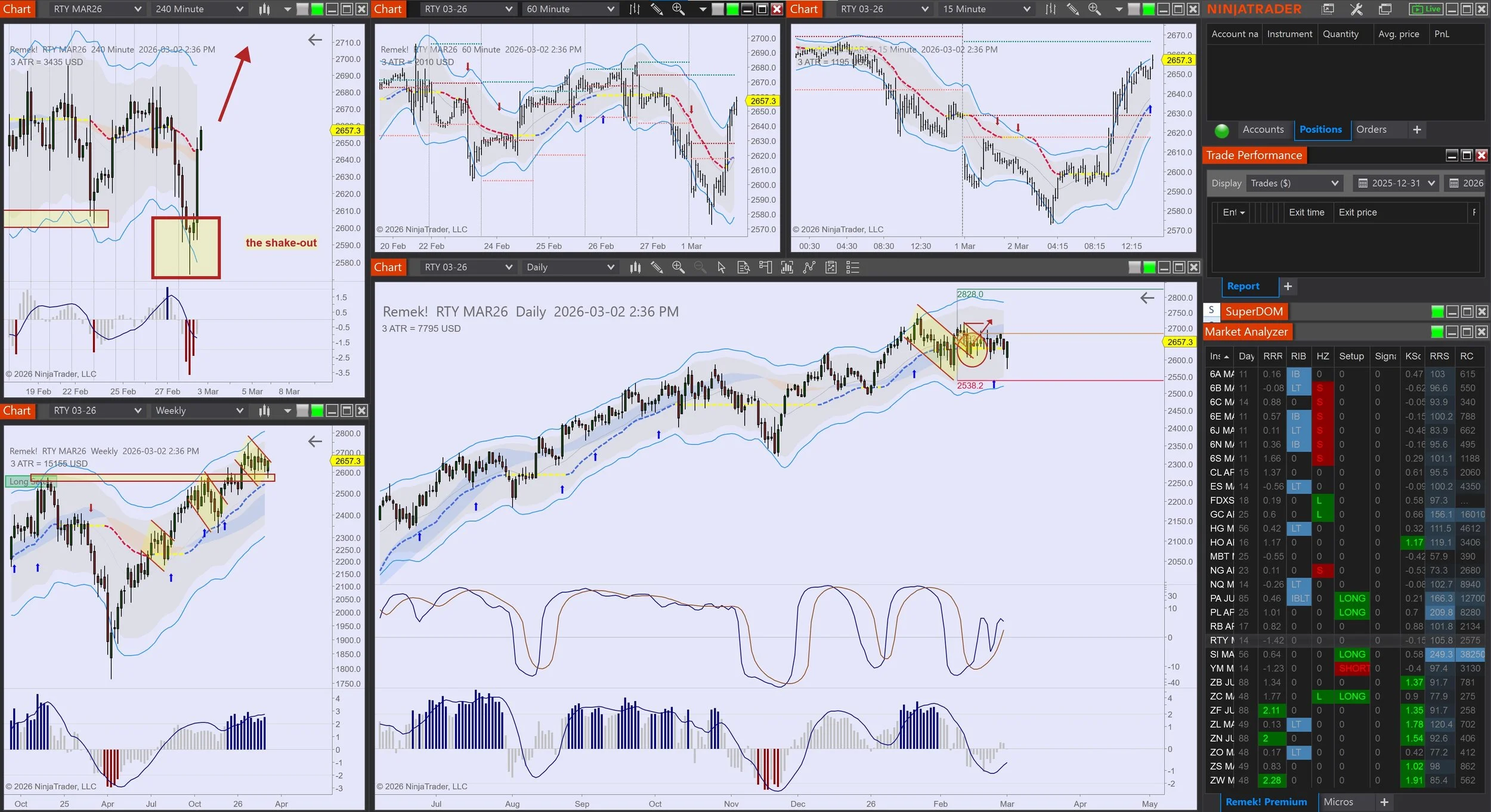
Task: Switch to the Micros tab
Action: [x=1338, y=802]
